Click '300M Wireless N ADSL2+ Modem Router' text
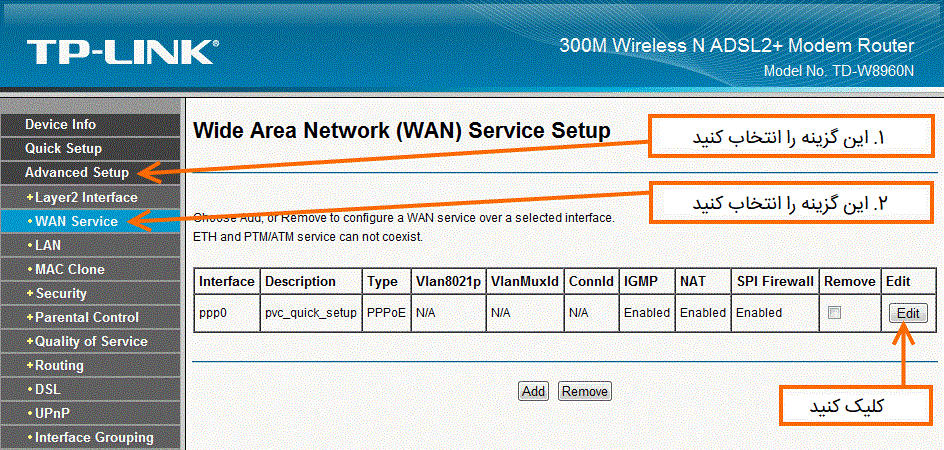 coord(737,46)
